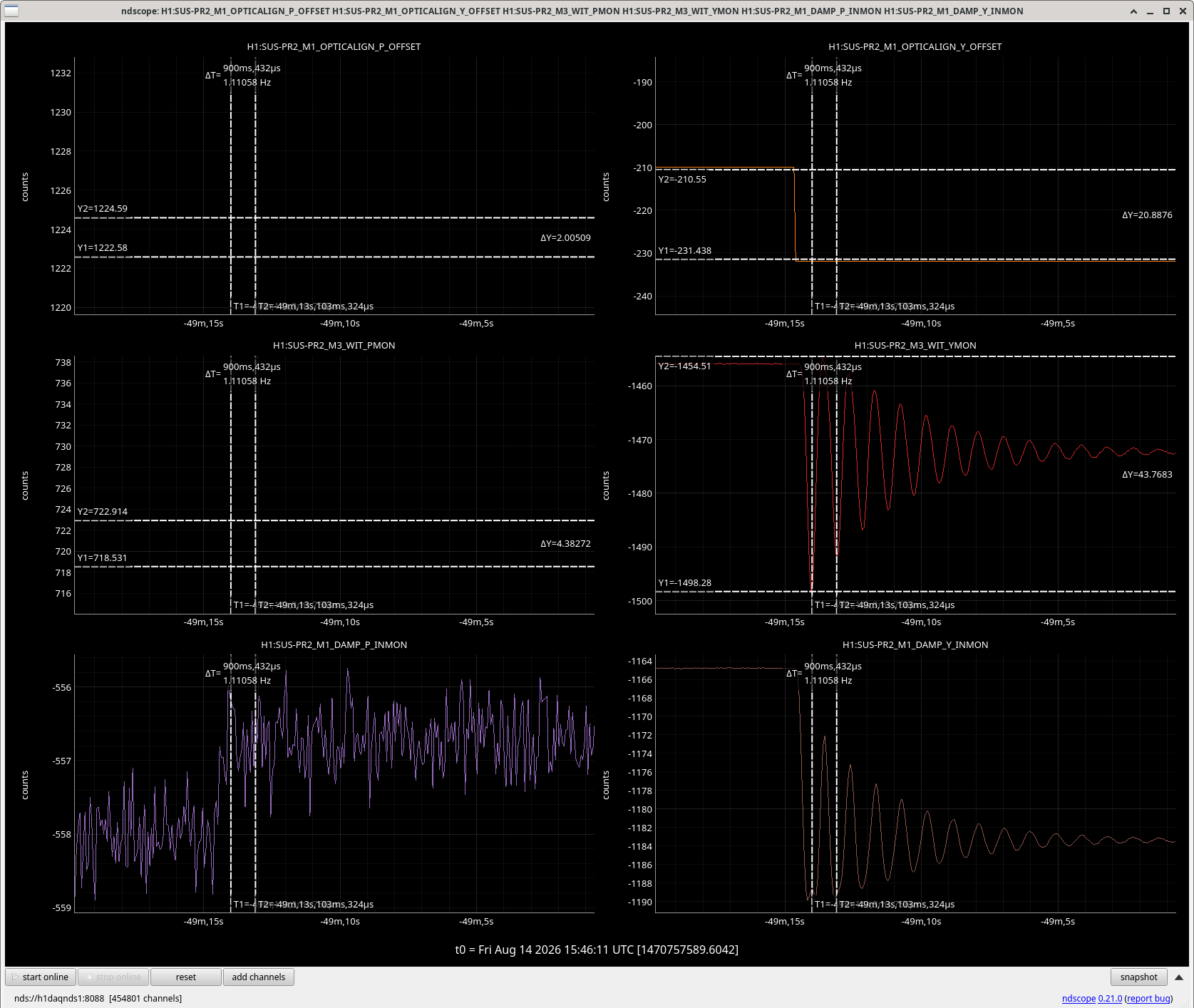Expand the panel using the triangle beside snapshot
This screenshot has width=1194, height=1008.
[x=1179, y=977]
